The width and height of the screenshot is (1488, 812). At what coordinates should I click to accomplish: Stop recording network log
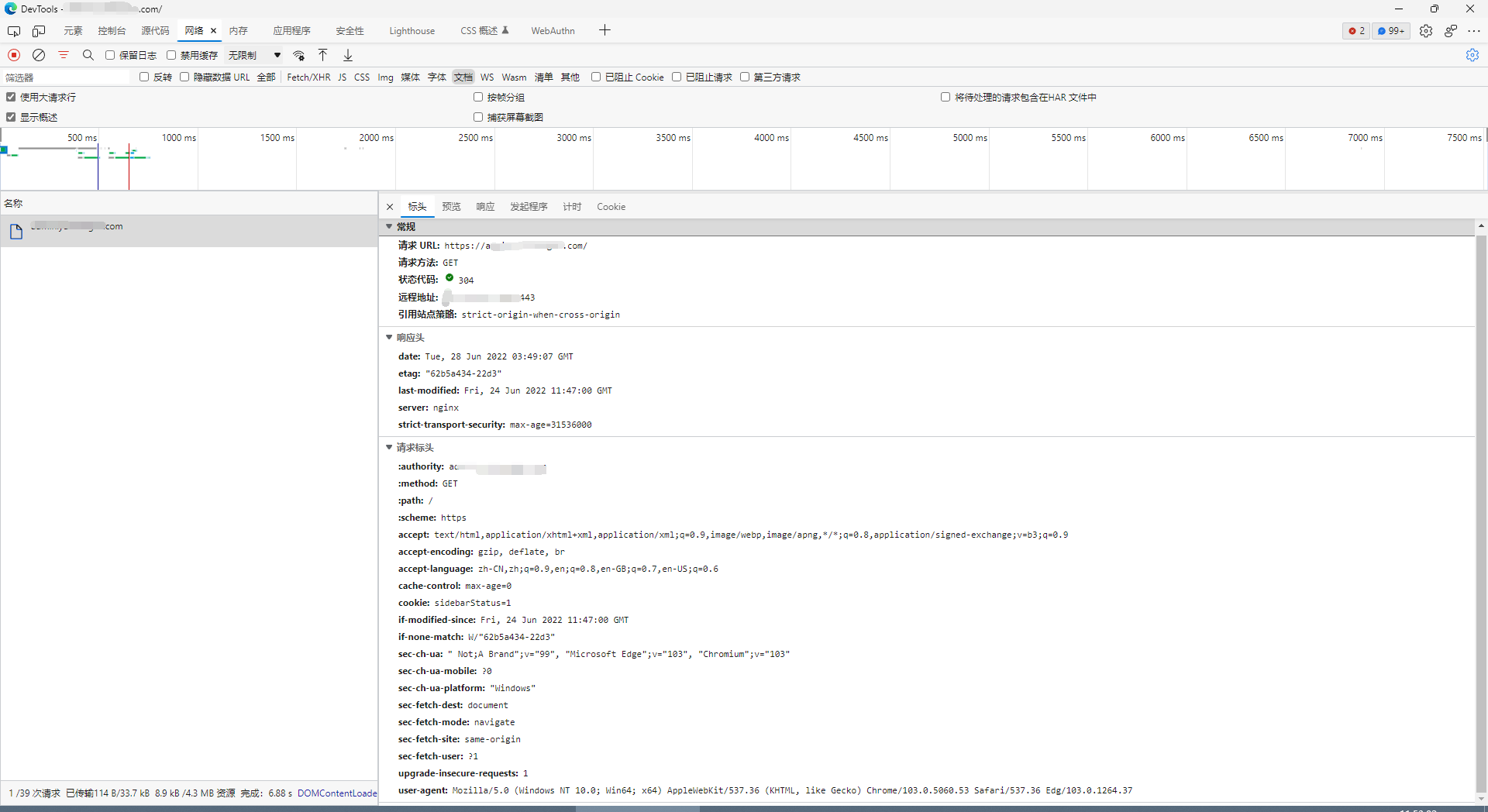click(14, 55)
